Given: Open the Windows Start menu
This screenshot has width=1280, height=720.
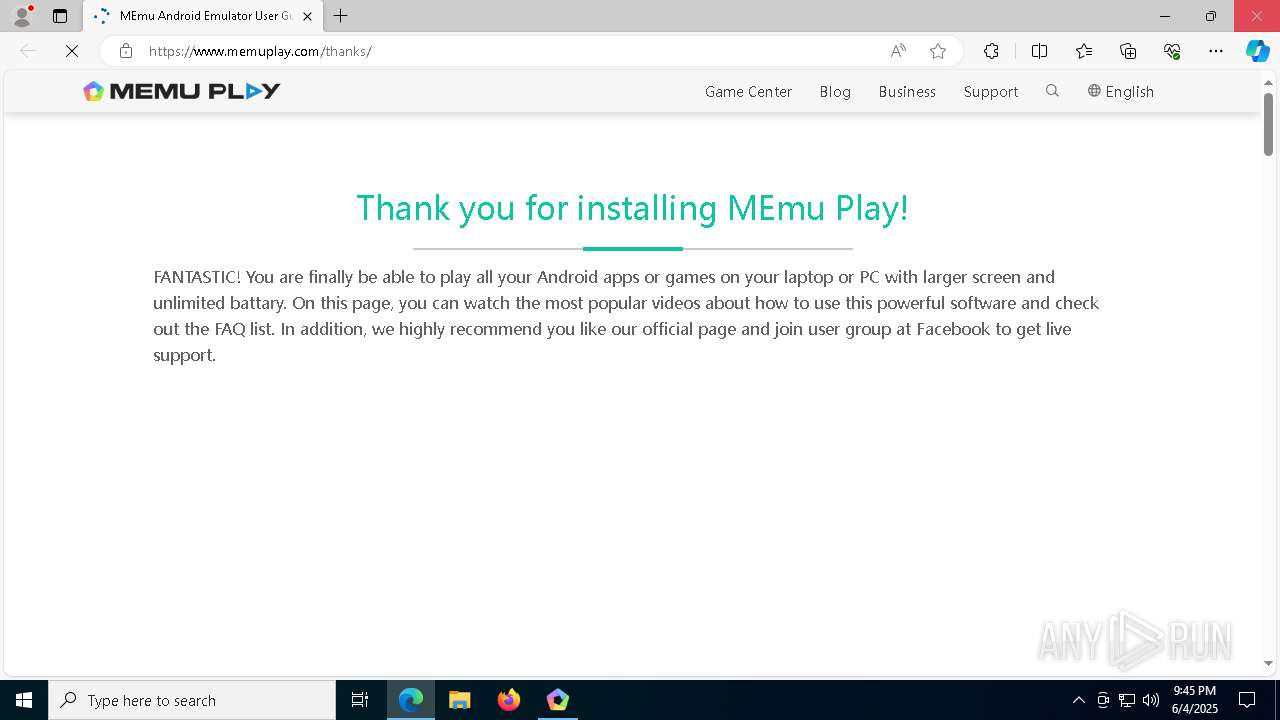Looking at the screenshot, I should point(24,700).
